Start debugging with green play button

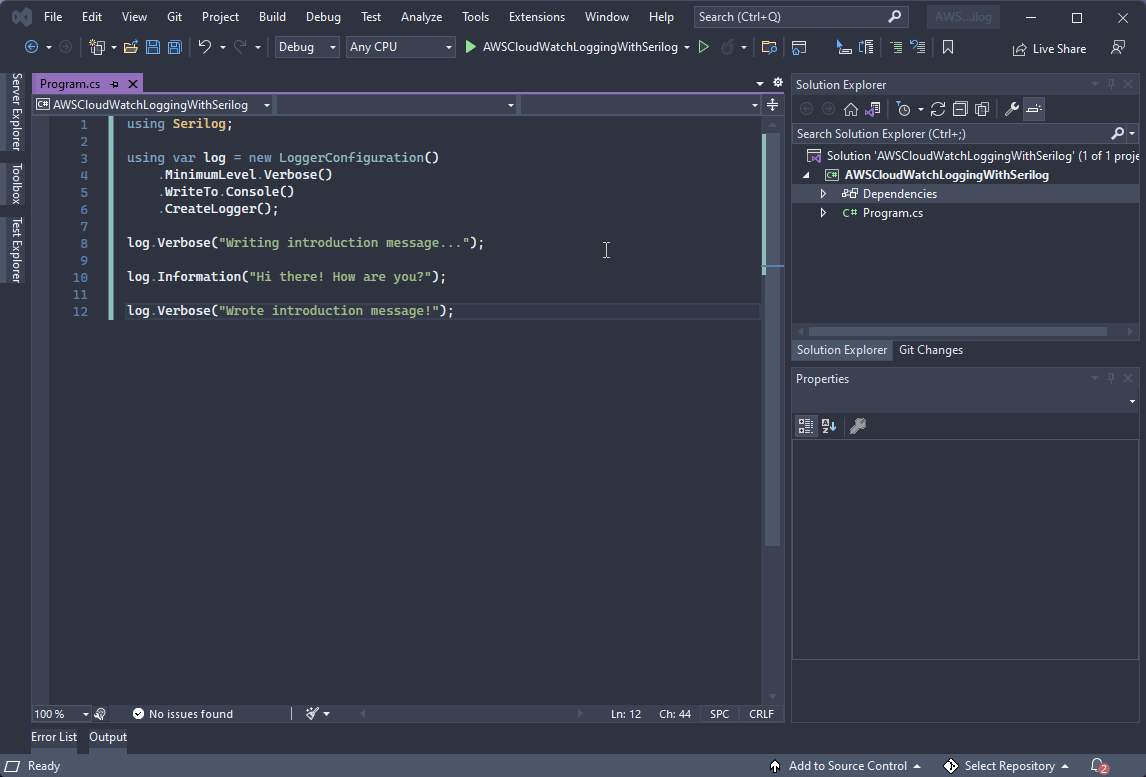pos(471,47)
